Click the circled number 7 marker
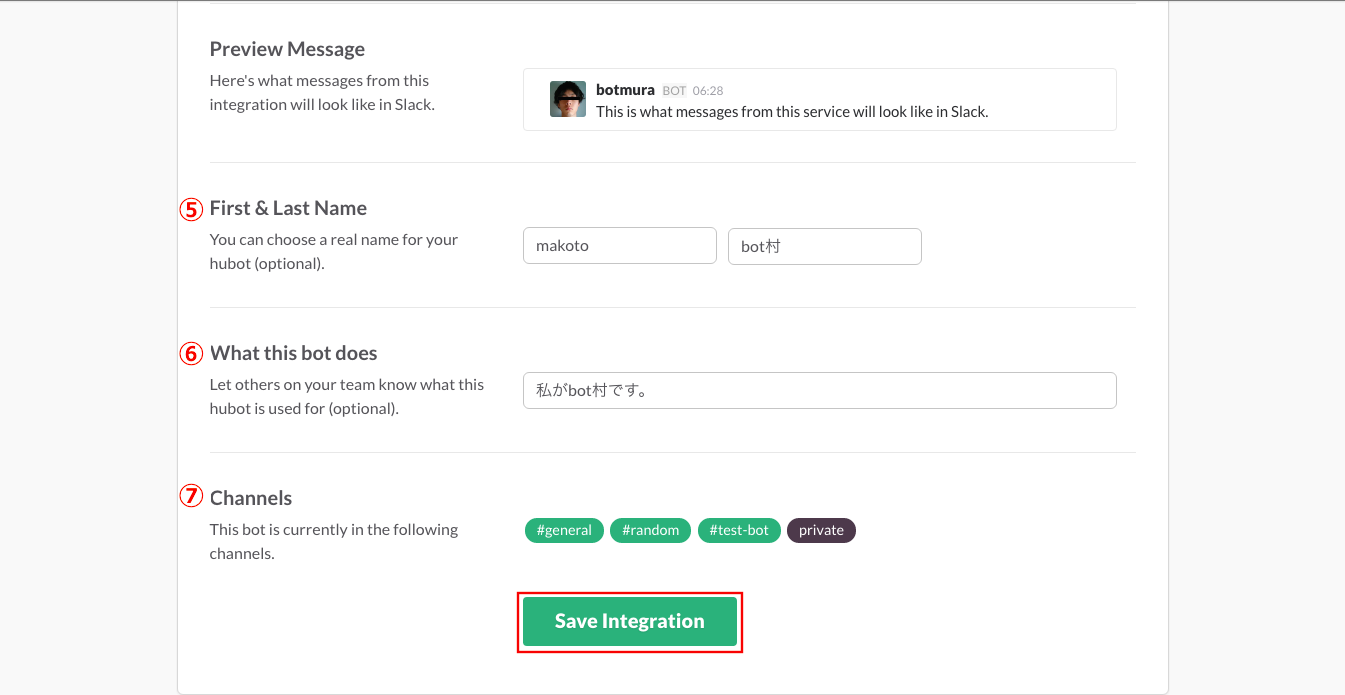 tap(191, 496)
